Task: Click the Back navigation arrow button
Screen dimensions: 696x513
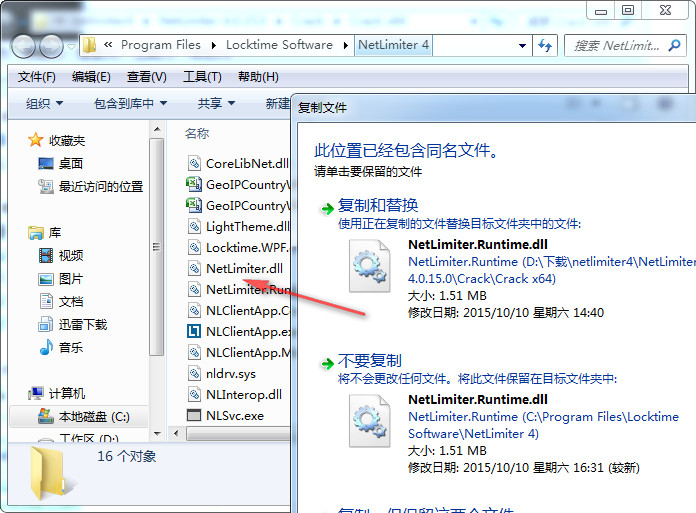Action: coord(23,46)
